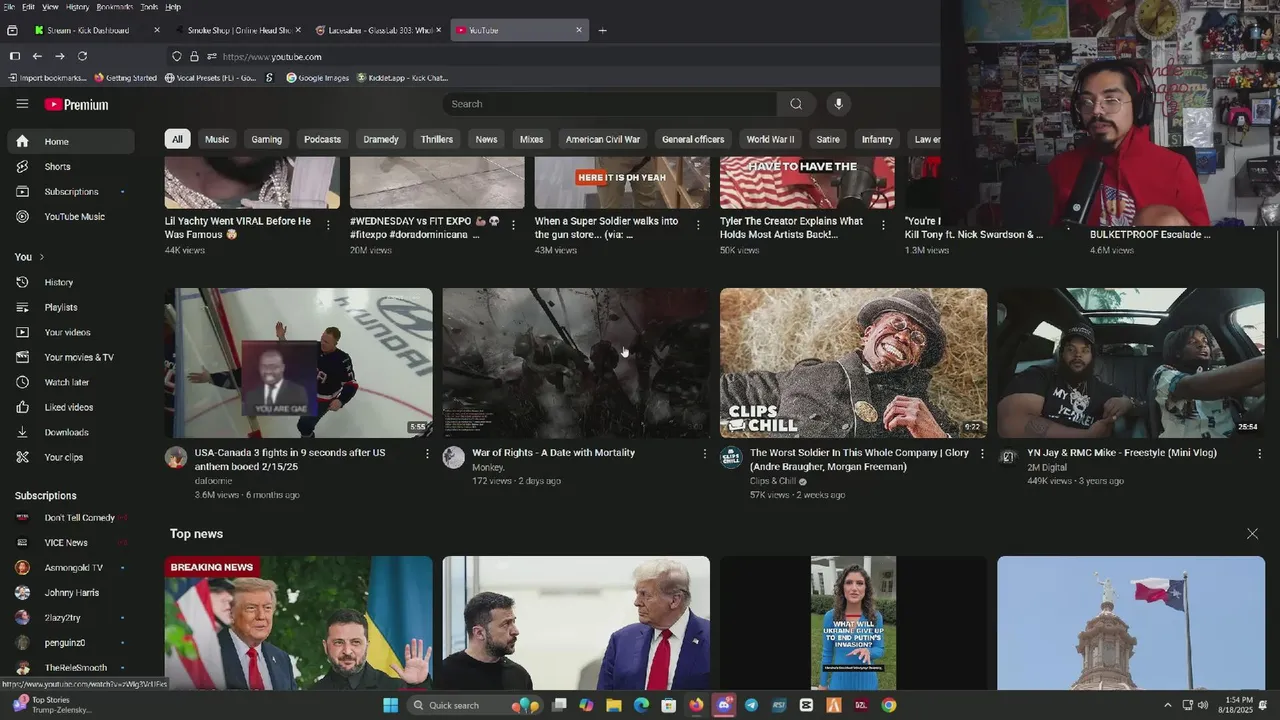Close the active YouTube browser tab
This screenshot has width=1280, height=720.
coord(578,30)
